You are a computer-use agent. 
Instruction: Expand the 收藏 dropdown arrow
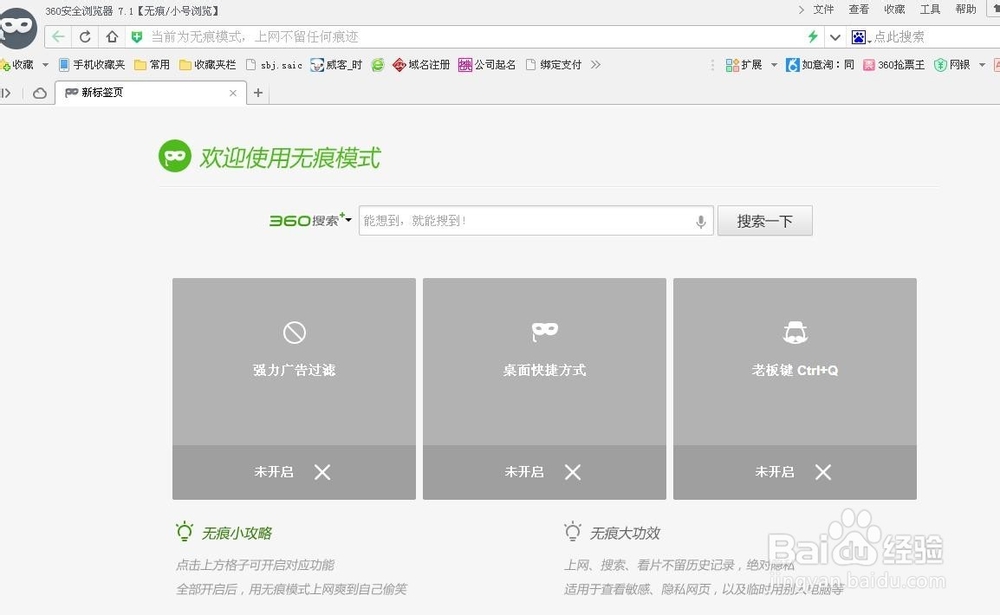pyautogui.click(x=45, y=64)
